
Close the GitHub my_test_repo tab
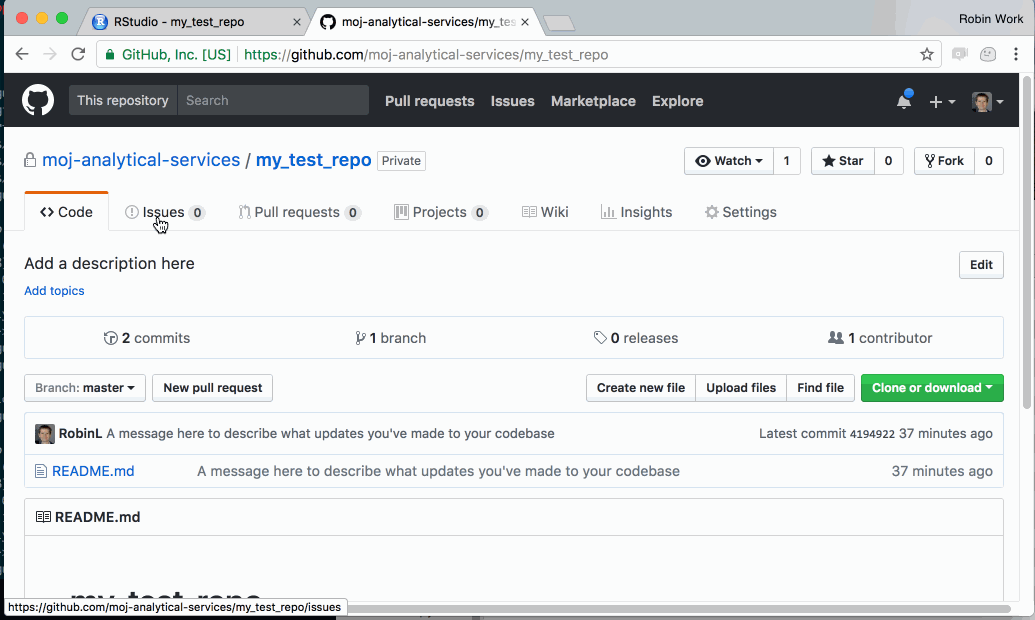tap(525, 22)
